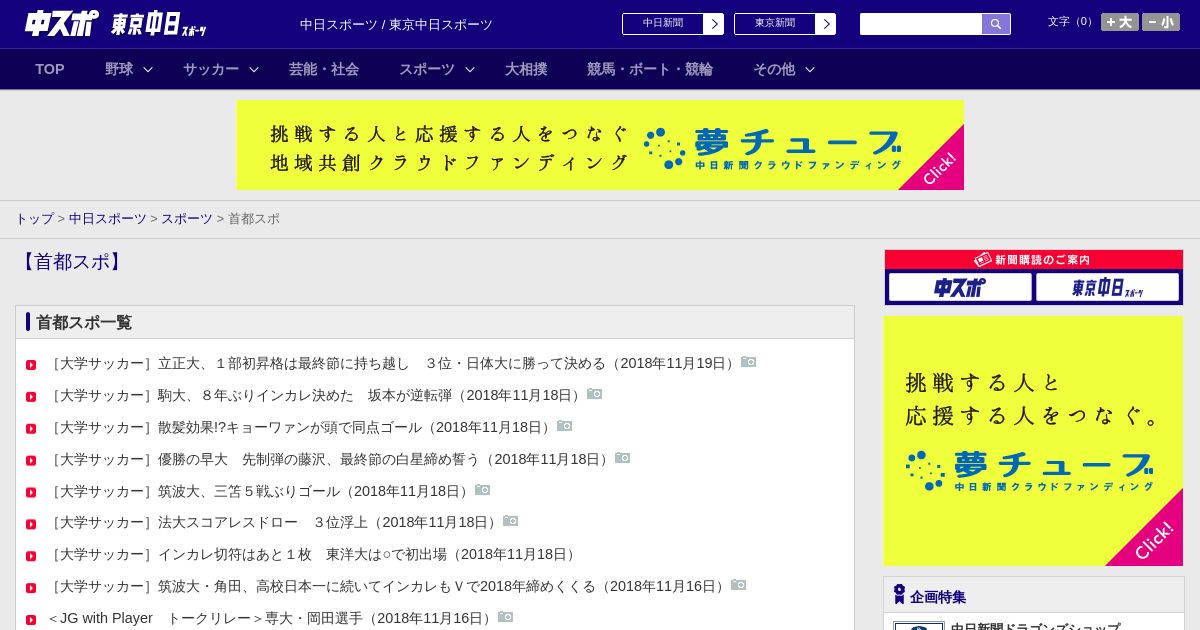1200x630 pixels.
Task: Click camera icon beside 三笘 article
Action: pyautogui.click(x=483, y=490)
